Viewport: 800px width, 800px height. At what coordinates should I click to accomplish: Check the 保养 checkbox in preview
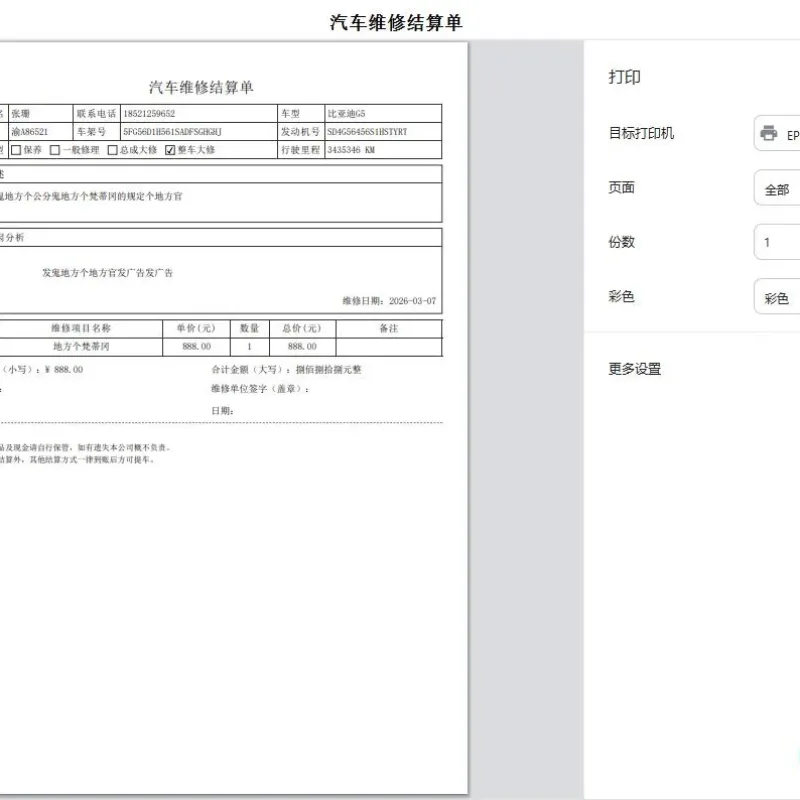click(16, 150)
